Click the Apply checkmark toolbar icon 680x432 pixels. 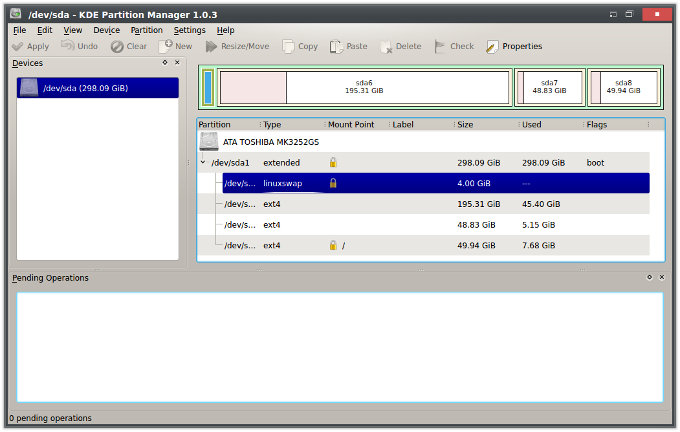point(18,46)
